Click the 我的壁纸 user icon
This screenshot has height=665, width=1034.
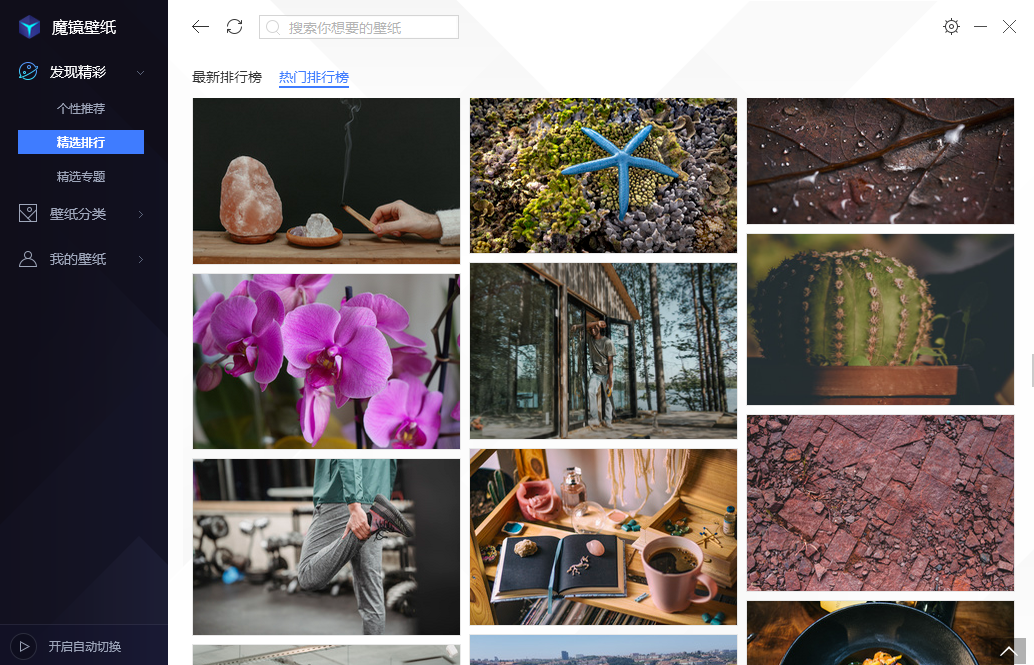coord(29,259)
